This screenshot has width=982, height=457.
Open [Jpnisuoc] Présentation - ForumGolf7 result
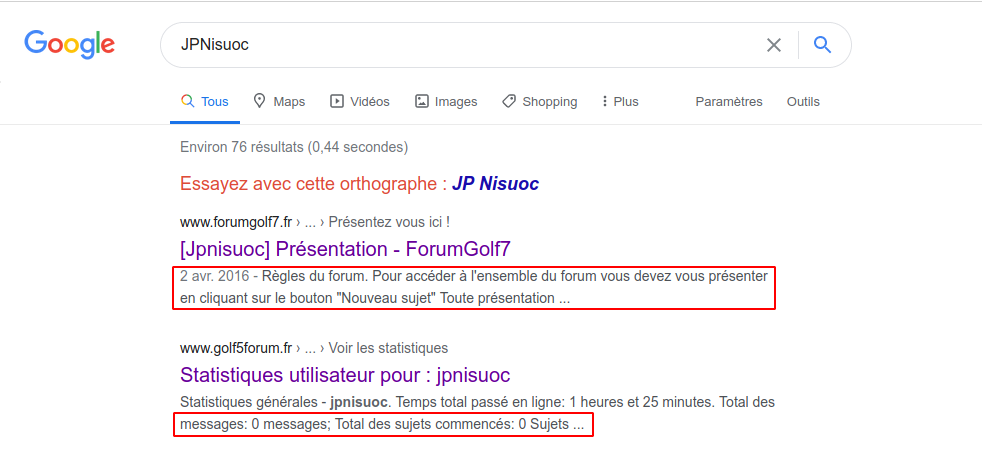(x=345, y=249)
